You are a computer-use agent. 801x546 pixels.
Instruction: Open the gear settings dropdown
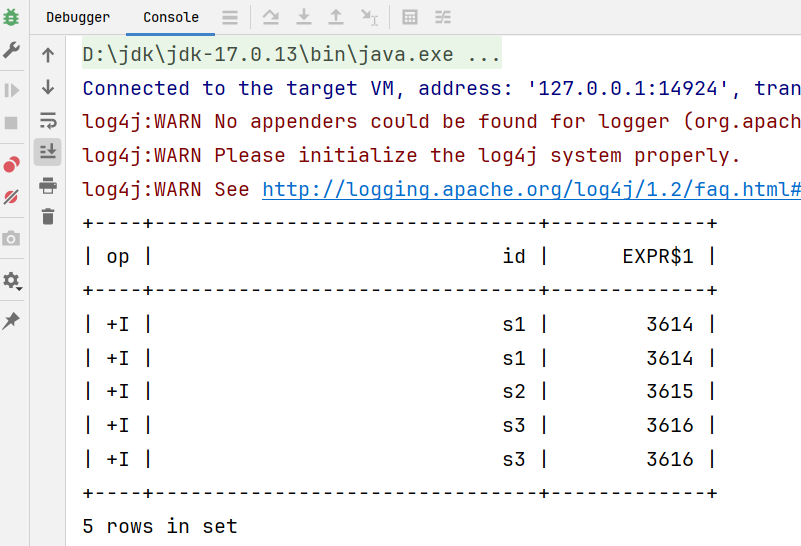coord(12,281)
